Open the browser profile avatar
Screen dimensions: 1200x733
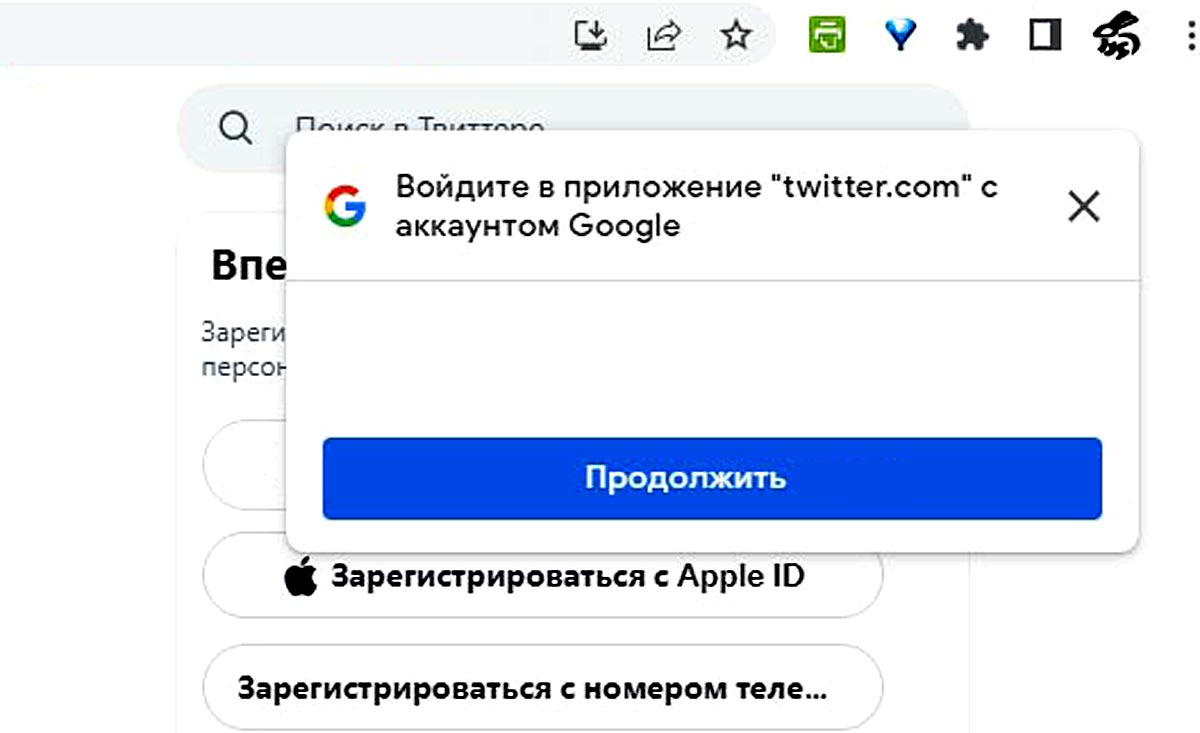1118,38
